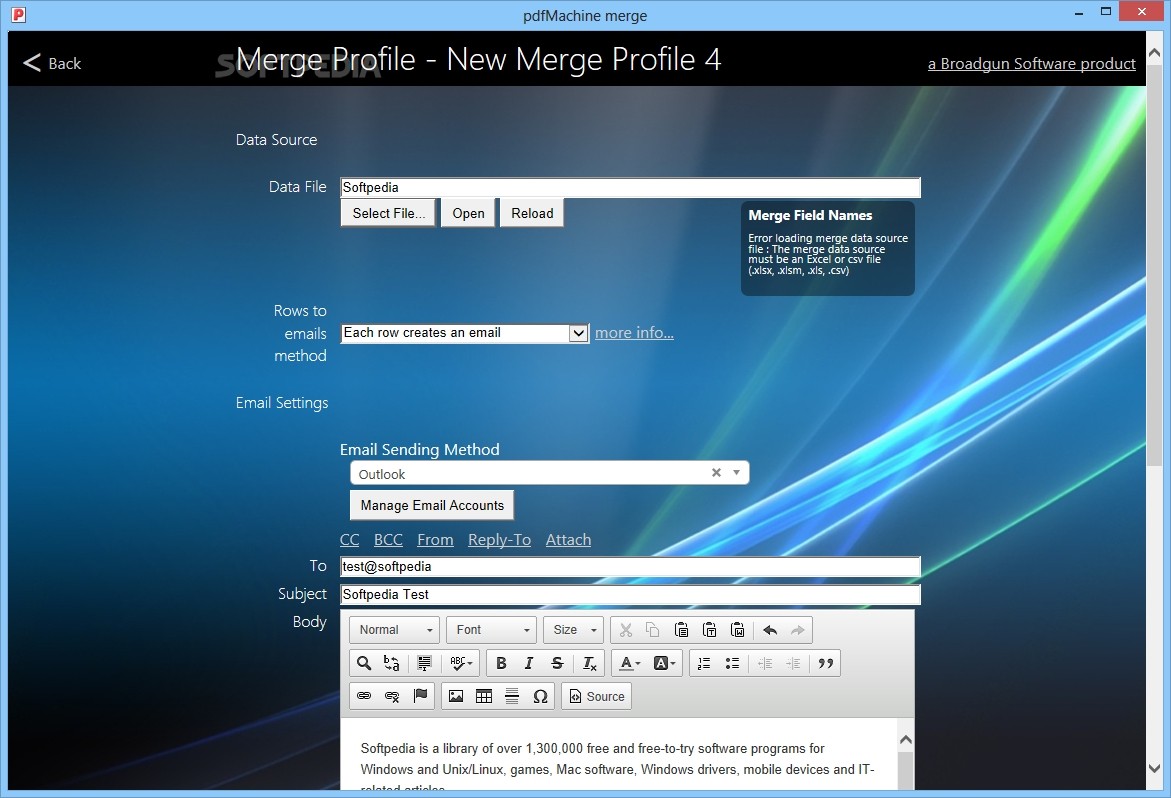Insert a bulleted list
Image resolution: width=1171 pixels, height=798 pixels.
click(x=733, y=663)
